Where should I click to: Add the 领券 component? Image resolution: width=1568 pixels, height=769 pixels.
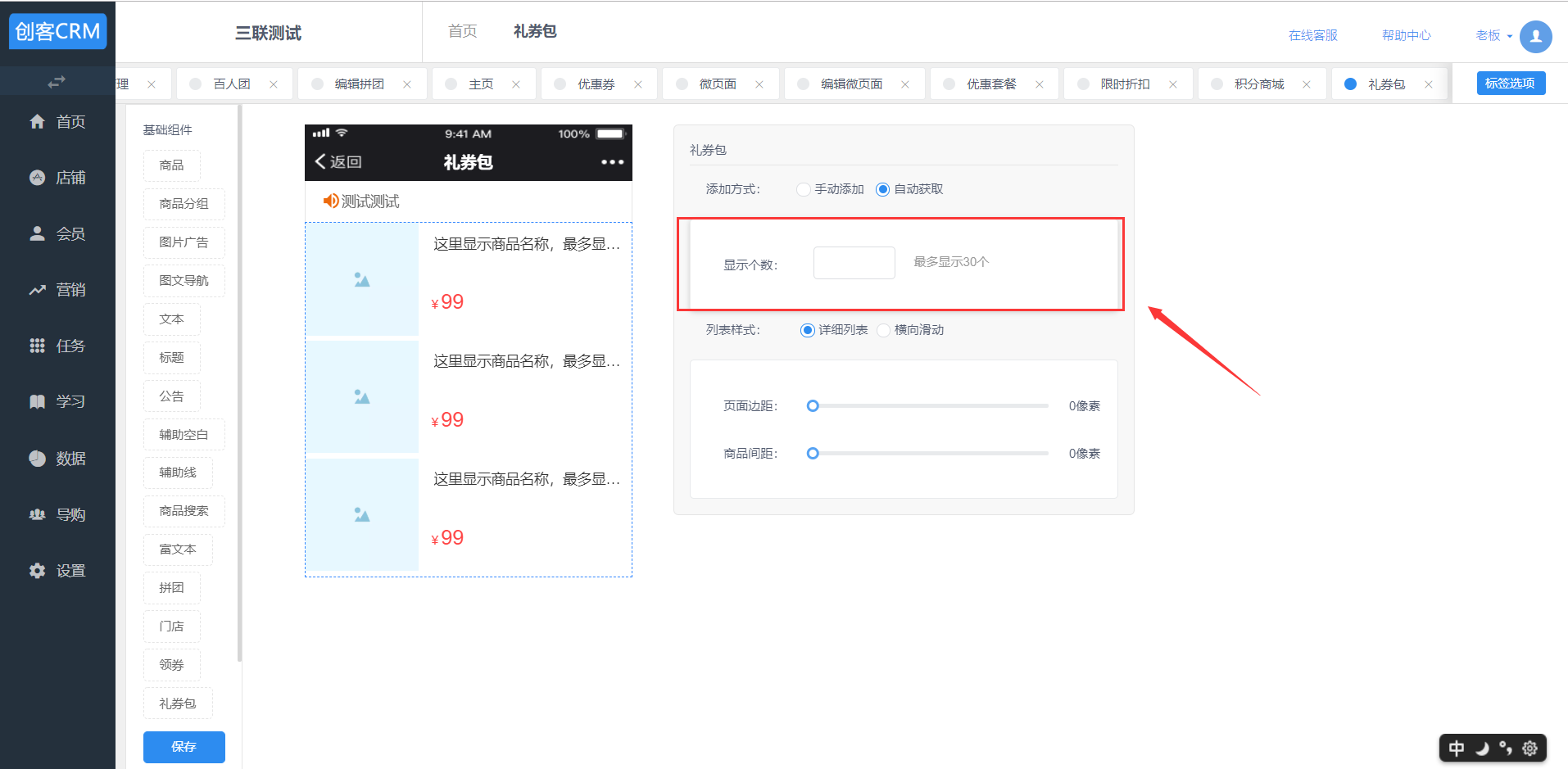(x=172, y=665)
